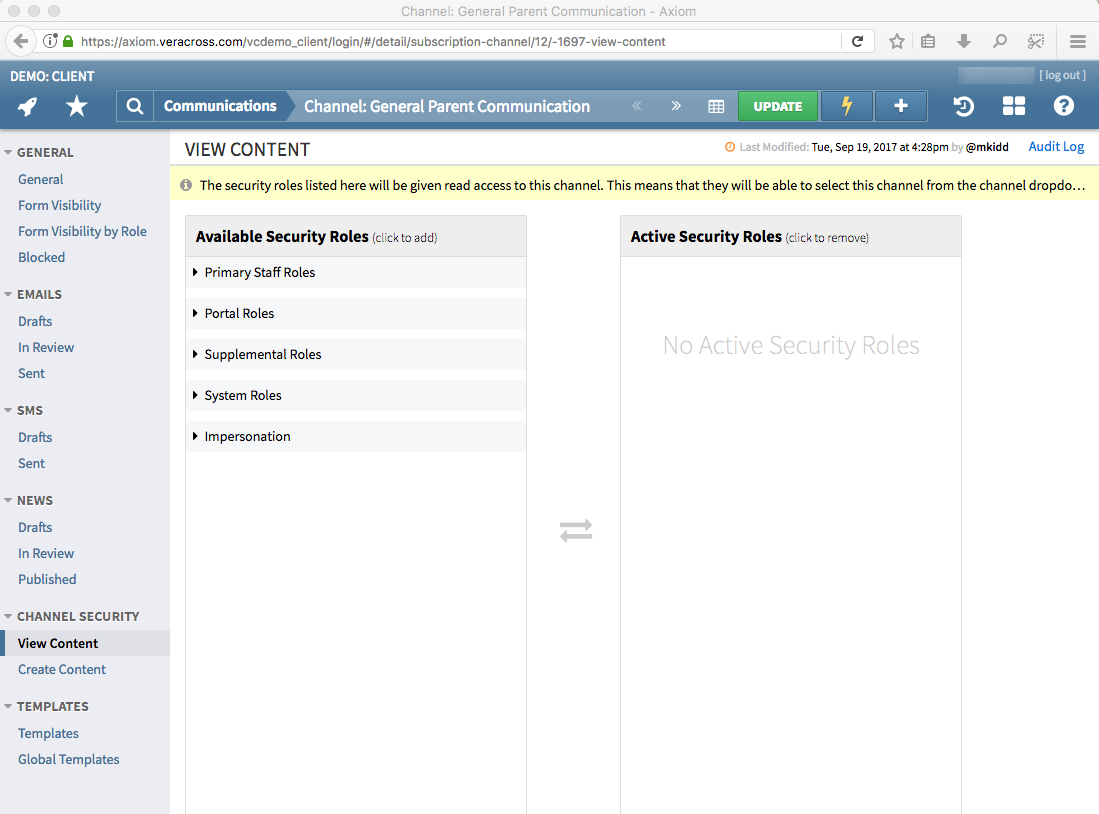This screenshot has width=1099, height=814.
Task: Select Global Templates in the sidebar
Action: click(68, 759)
